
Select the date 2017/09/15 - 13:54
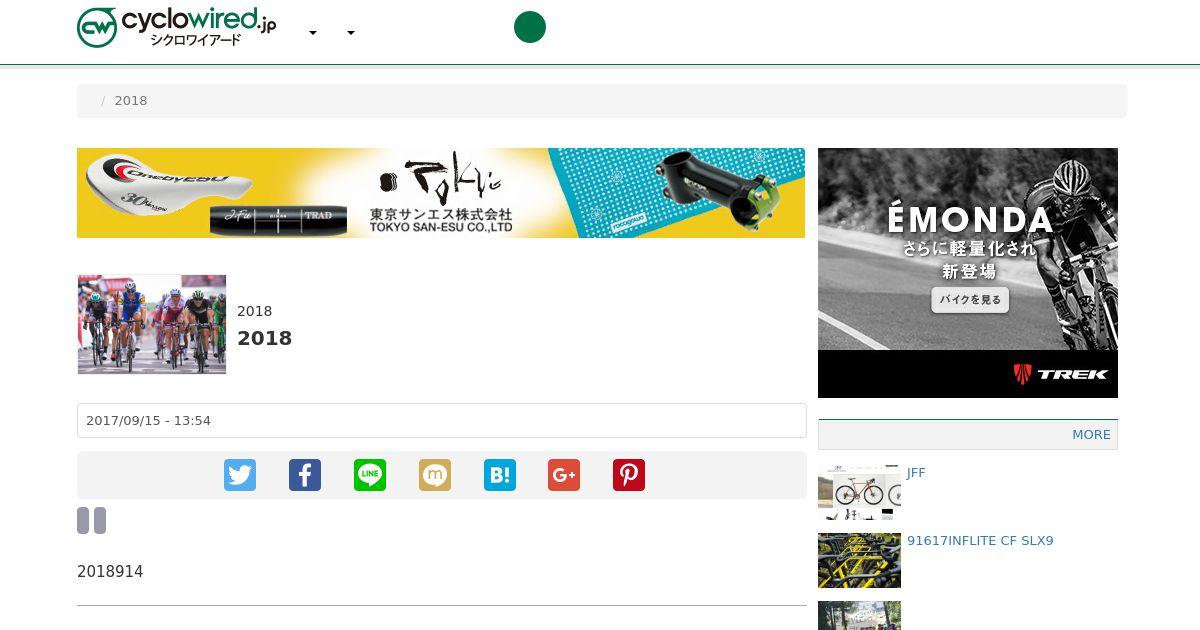(148, 421)
